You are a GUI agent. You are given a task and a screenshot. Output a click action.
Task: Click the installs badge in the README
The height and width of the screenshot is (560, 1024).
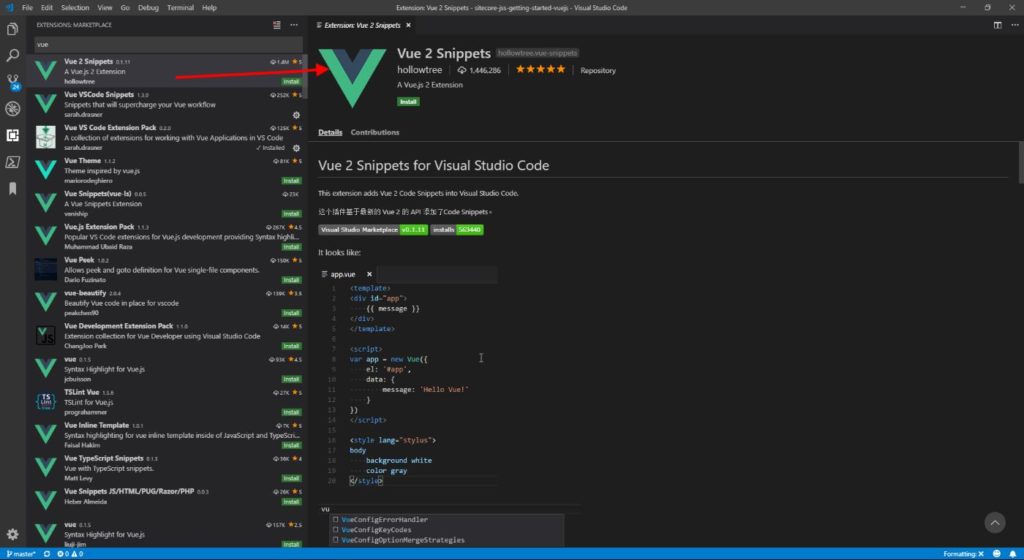pos(457,230)
